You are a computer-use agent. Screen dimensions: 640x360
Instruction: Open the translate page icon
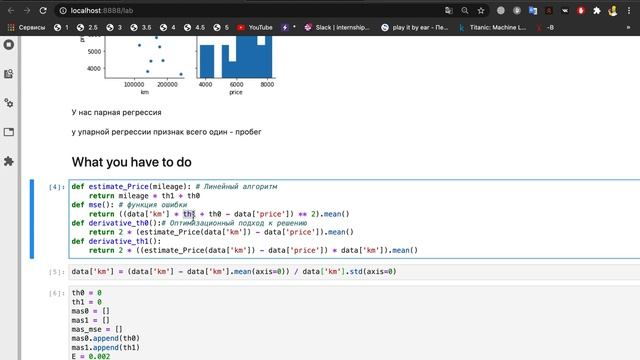(449, 11)
